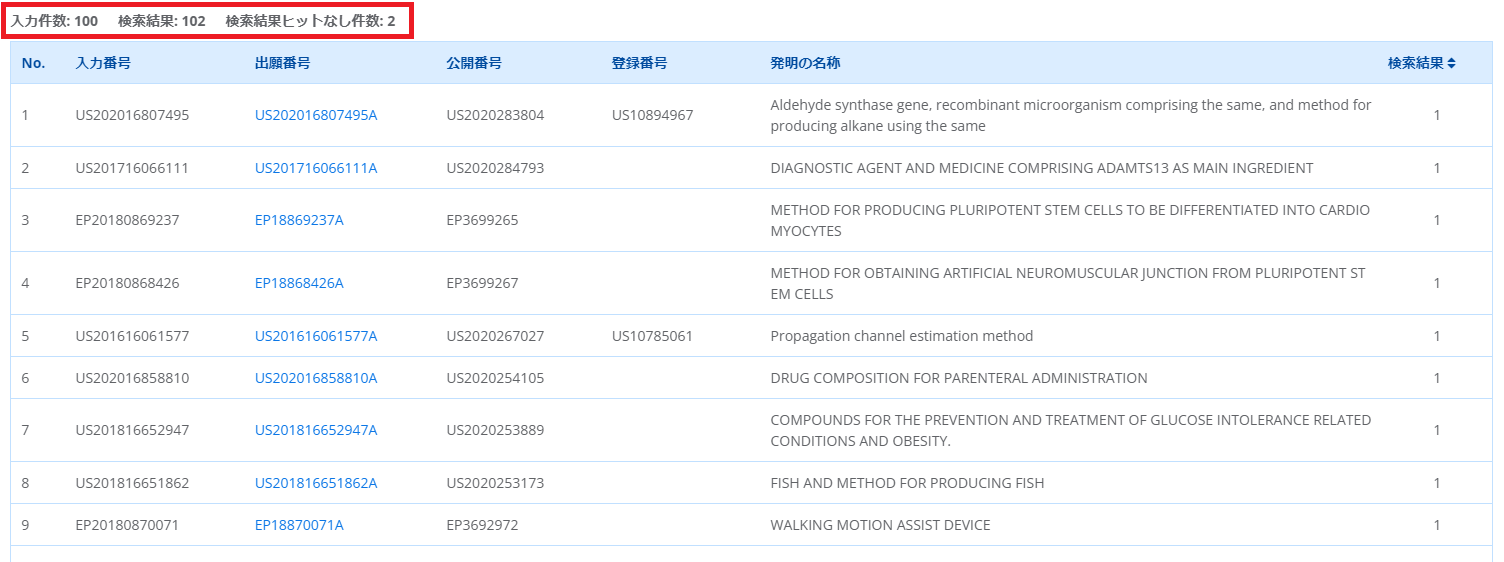Click the Propagation channel estimation method title
Image resolution: width=1504 pixels, height=562 pixels.
point(901,336)
